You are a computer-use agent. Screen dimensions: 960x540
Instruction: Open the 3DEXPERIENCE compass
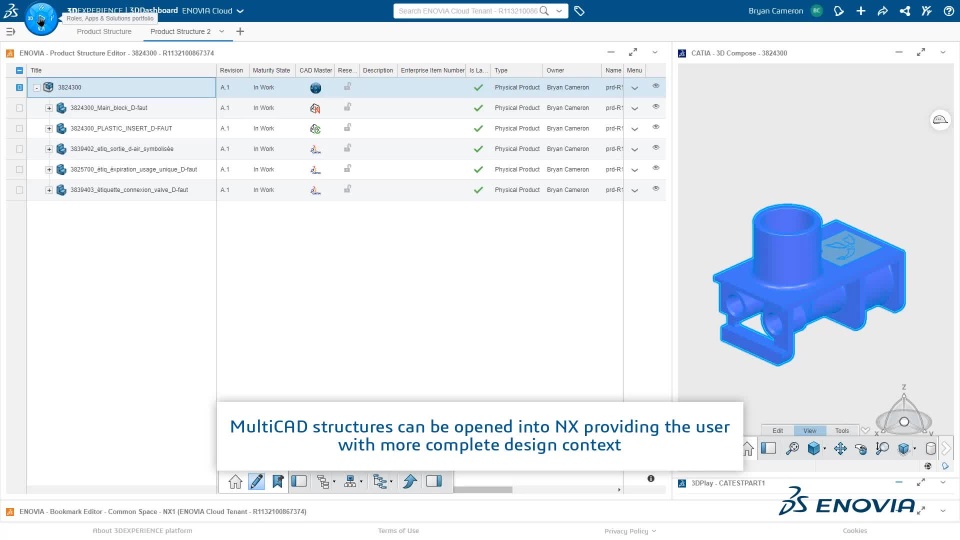pyautogui.click(x=41, y=18)
